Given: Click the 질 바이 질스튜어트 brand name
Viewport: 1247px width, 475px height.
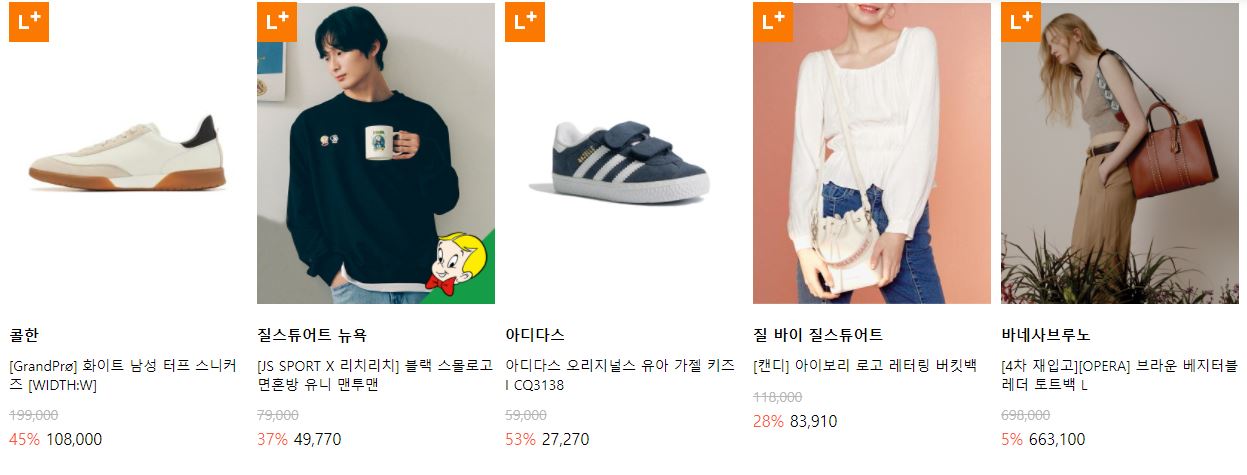Looking at the screenshot, I should point(818,335).
